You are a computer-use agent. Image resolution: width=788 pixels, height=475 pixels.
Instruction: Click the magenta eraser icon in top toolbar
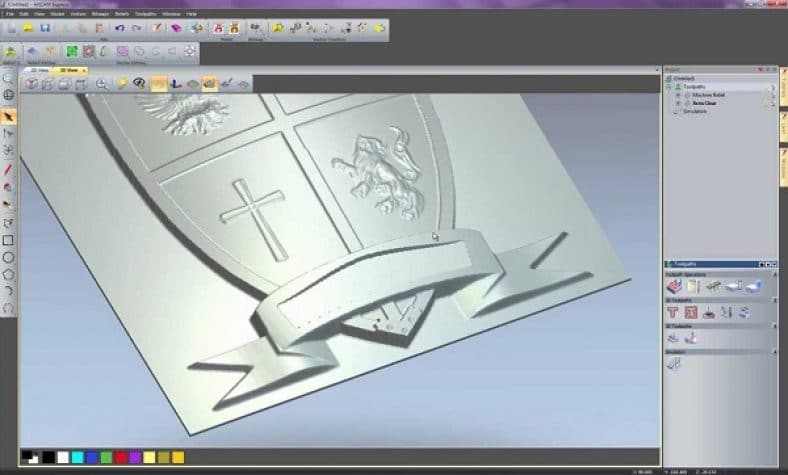click(x=176, y=28)
